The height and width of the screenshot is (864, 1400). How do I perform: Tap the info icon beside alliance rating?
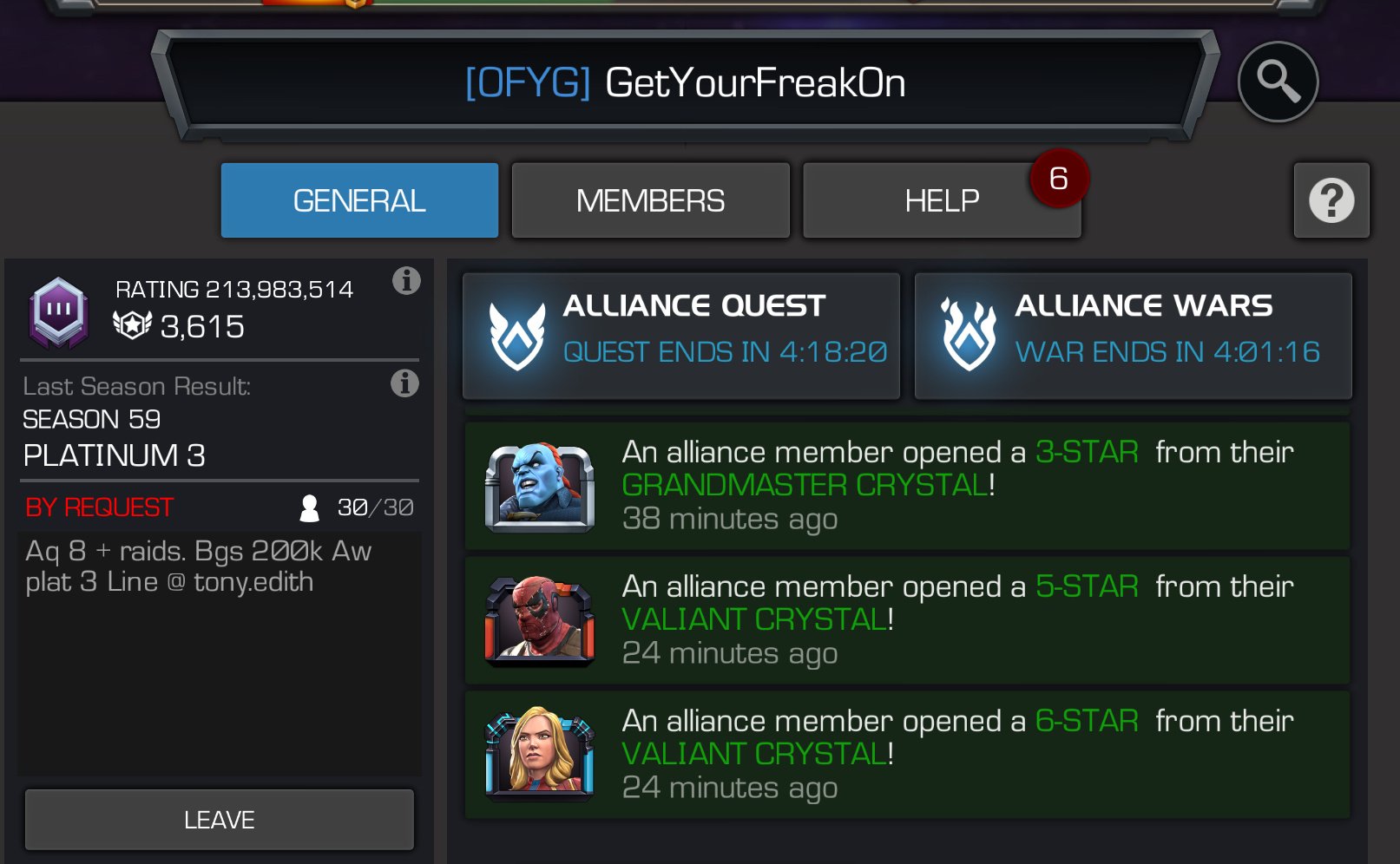click(406, 280)
